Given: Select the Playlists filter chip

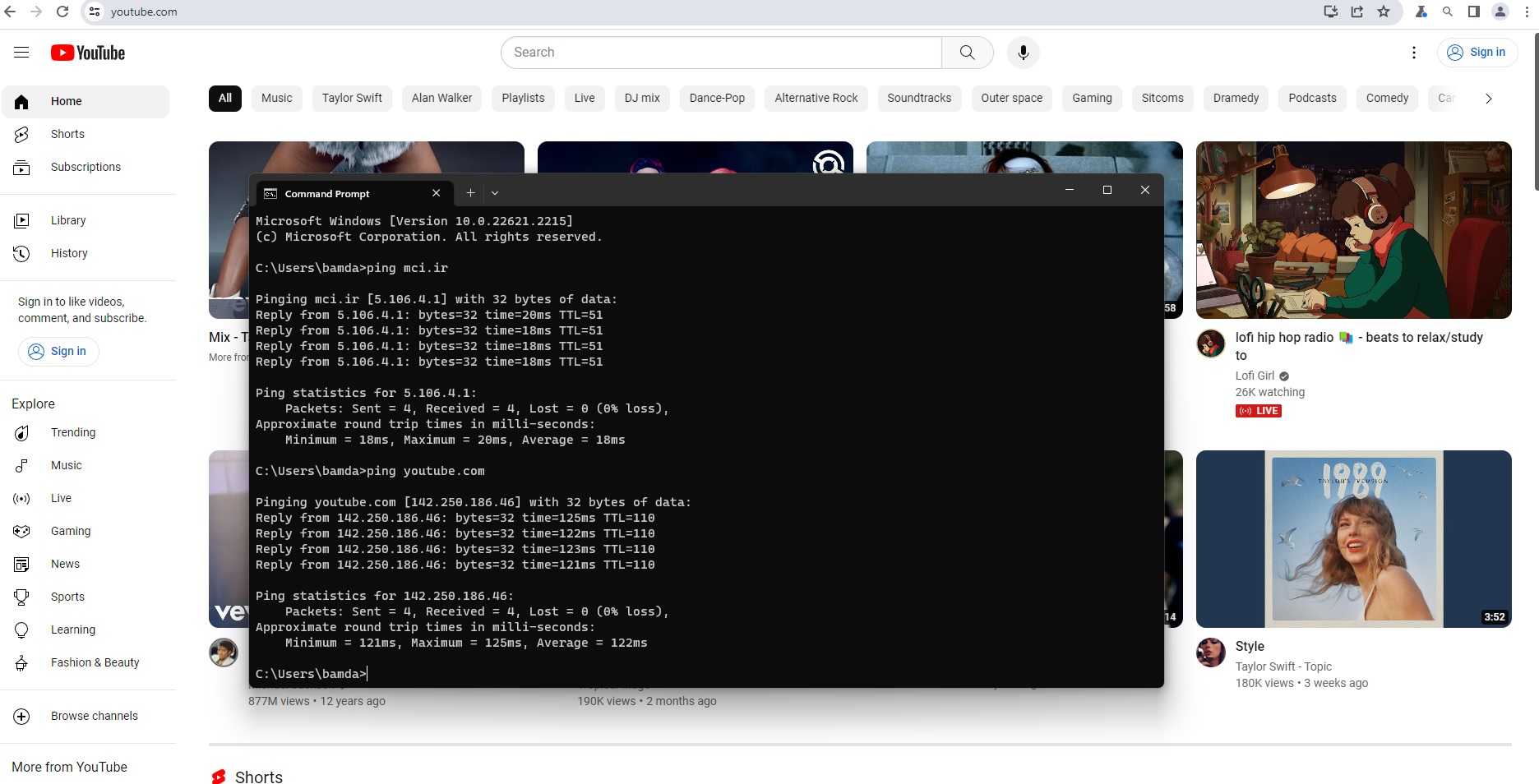Looking at the screenshot, I should [524, 98].
